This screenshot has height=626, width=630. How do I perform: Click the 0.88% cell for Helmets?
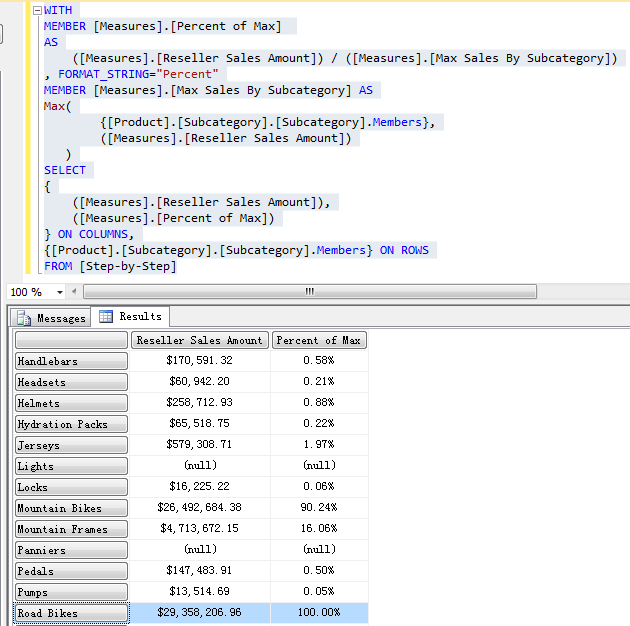point(319,402)
